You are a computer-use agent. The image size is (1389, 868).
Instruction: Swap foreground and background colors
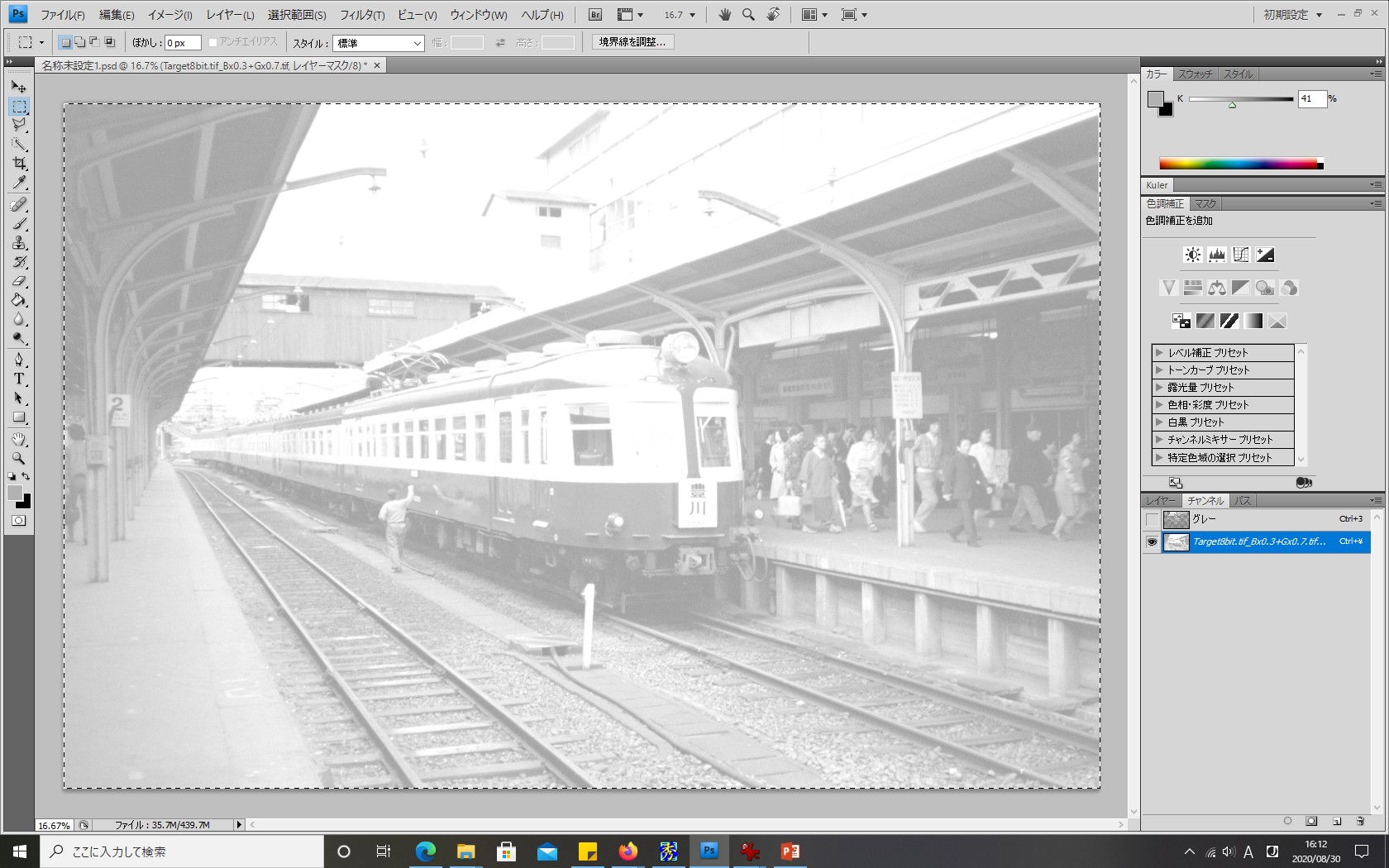pyautogui.click(x=26, y=476)
